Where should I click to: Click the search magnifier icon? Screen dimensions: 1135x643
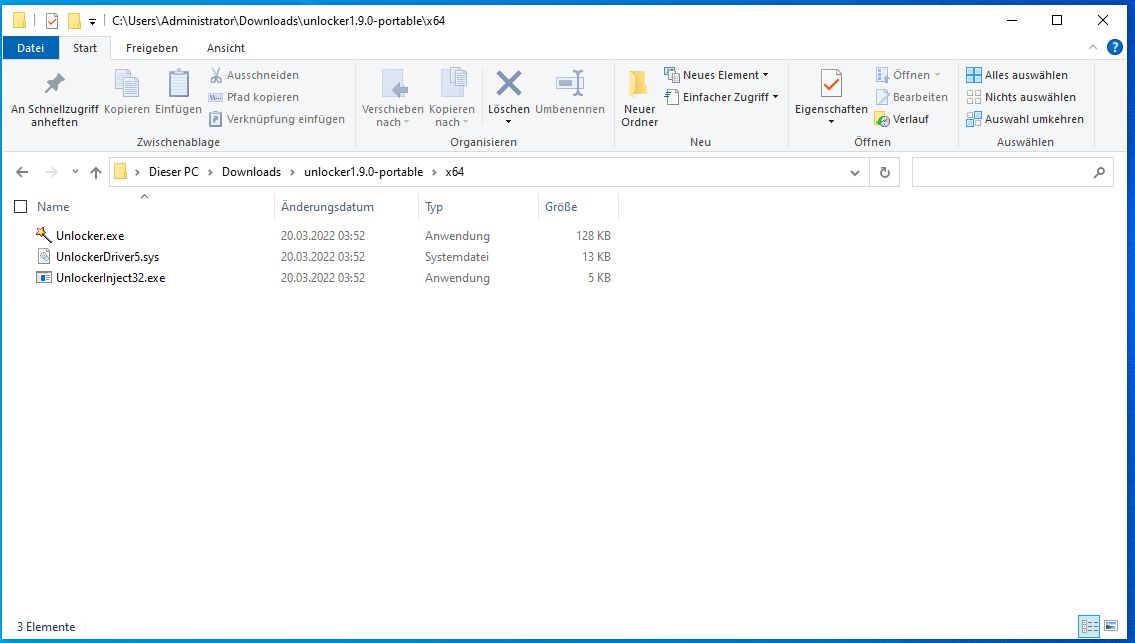click(x=1099, y=172)
